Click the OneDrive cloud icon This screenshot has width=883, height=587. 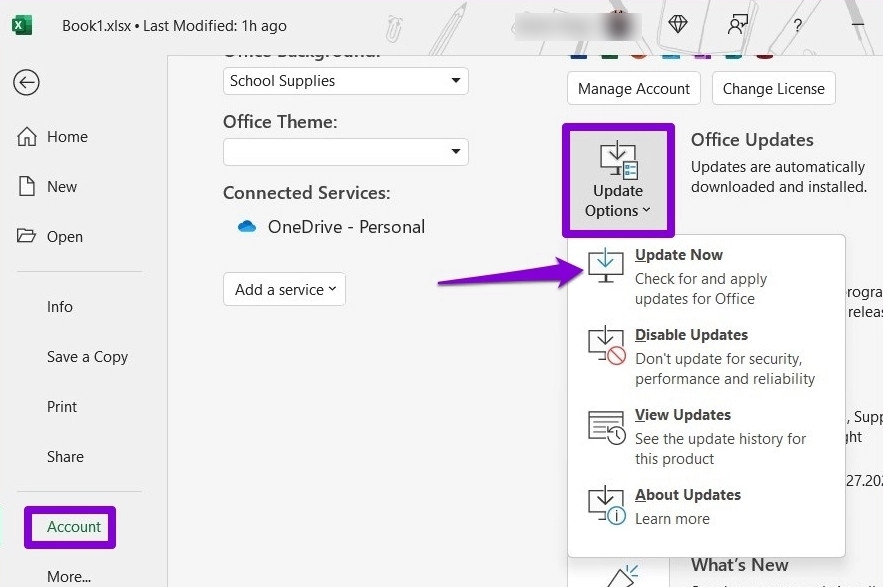(247, 226)
